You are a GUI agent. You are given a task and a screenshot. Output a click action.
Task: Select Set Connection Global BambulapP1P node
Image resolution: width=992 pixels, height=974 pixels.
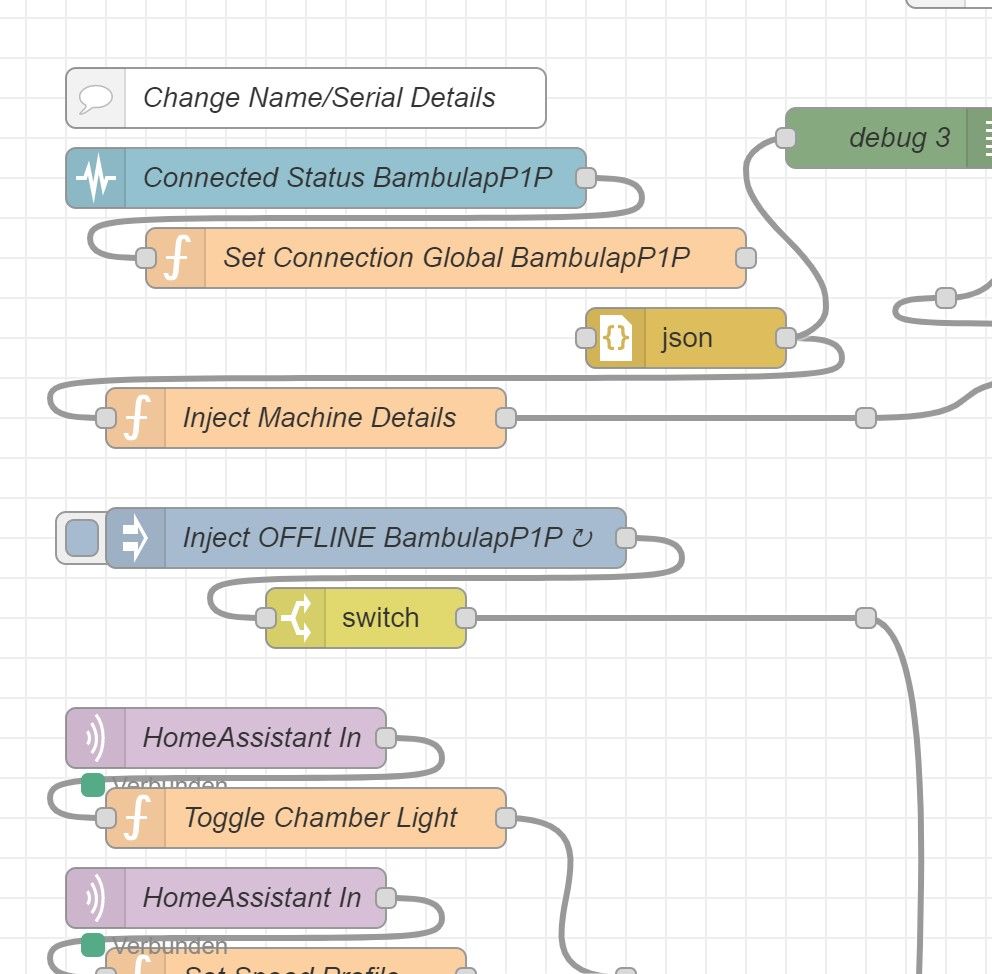point(446,258)
